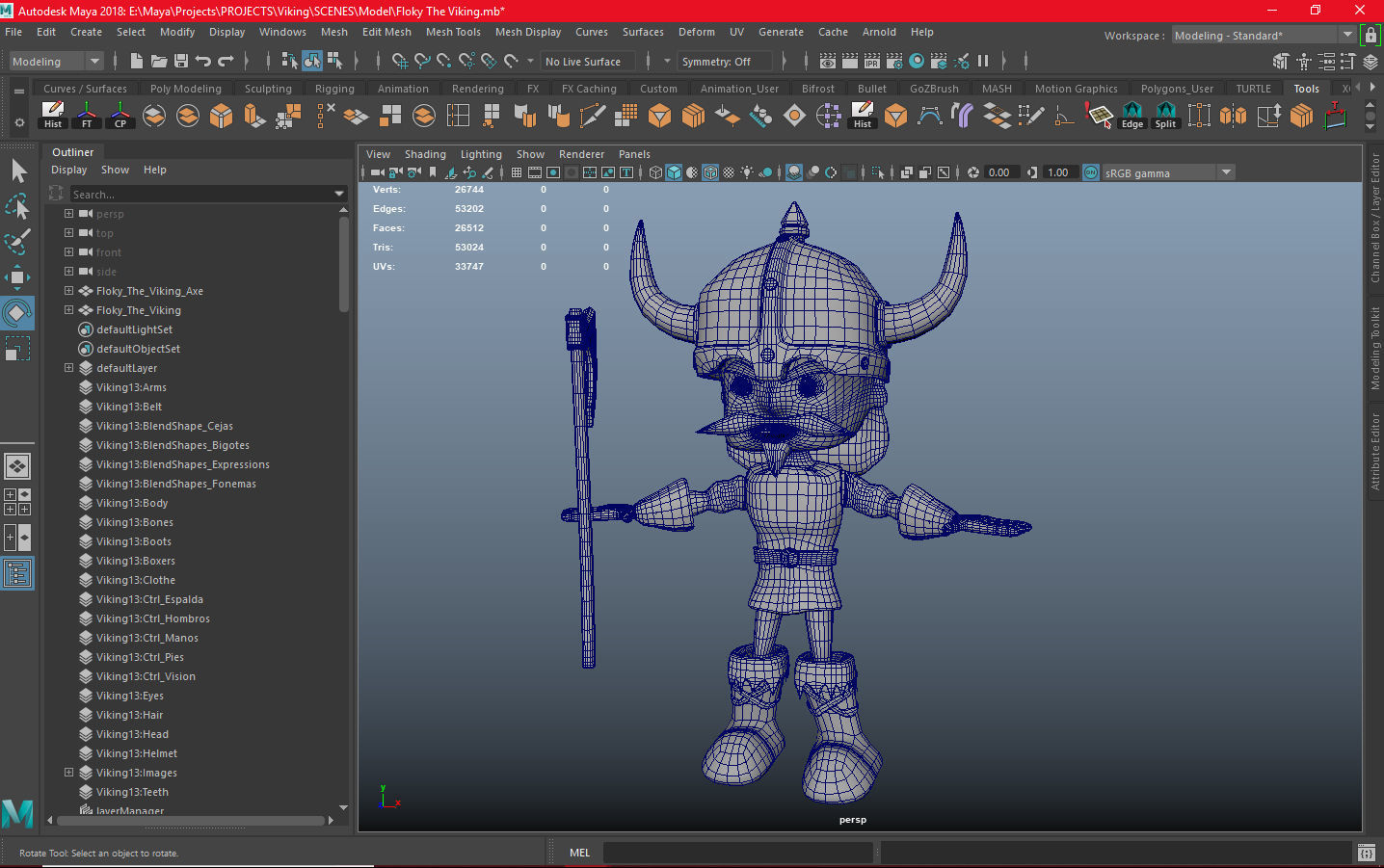Expand the Viking13:Images node

68,773
